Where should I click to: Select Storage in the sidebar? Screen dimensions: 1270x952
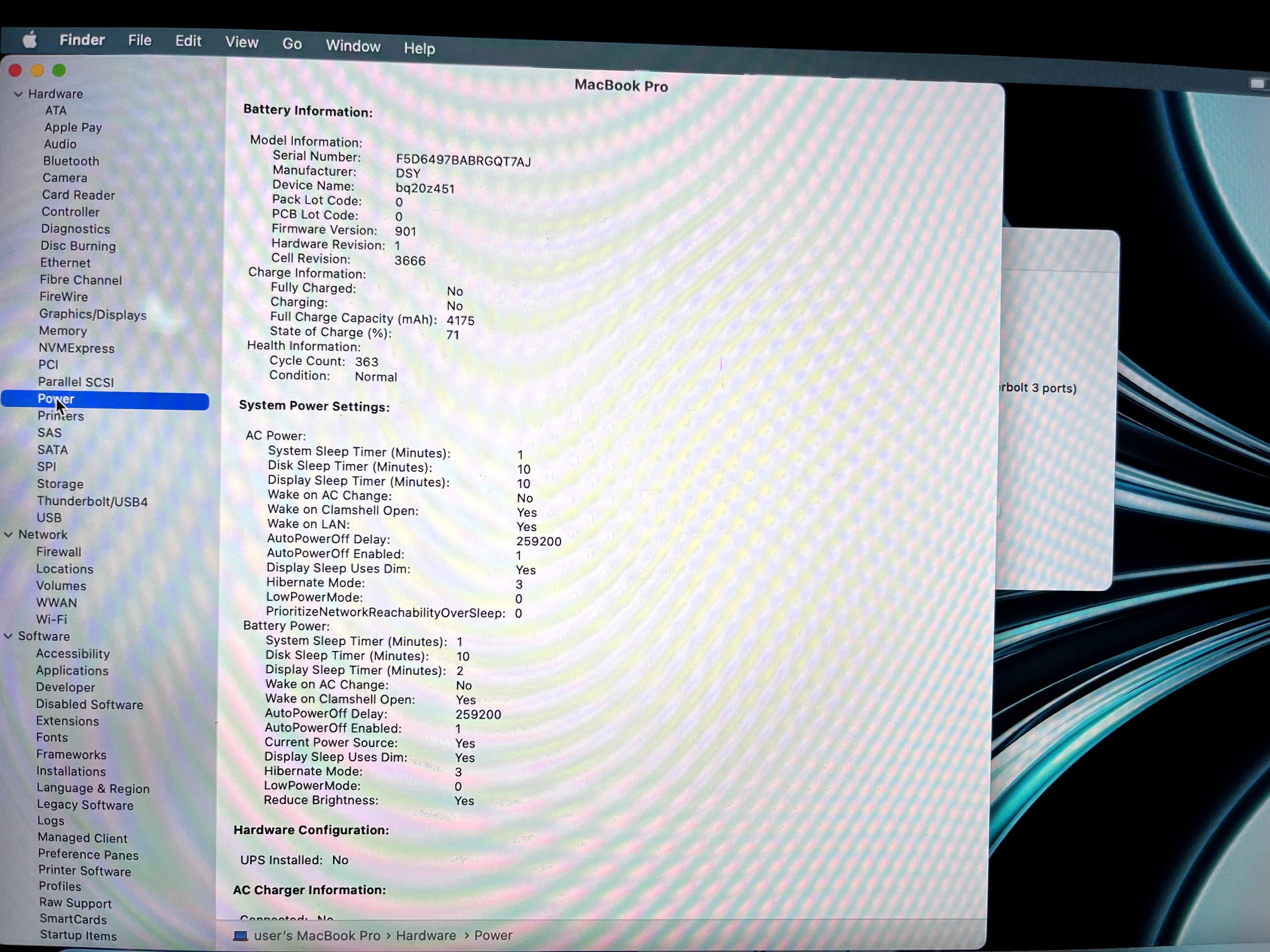point(60,484)
